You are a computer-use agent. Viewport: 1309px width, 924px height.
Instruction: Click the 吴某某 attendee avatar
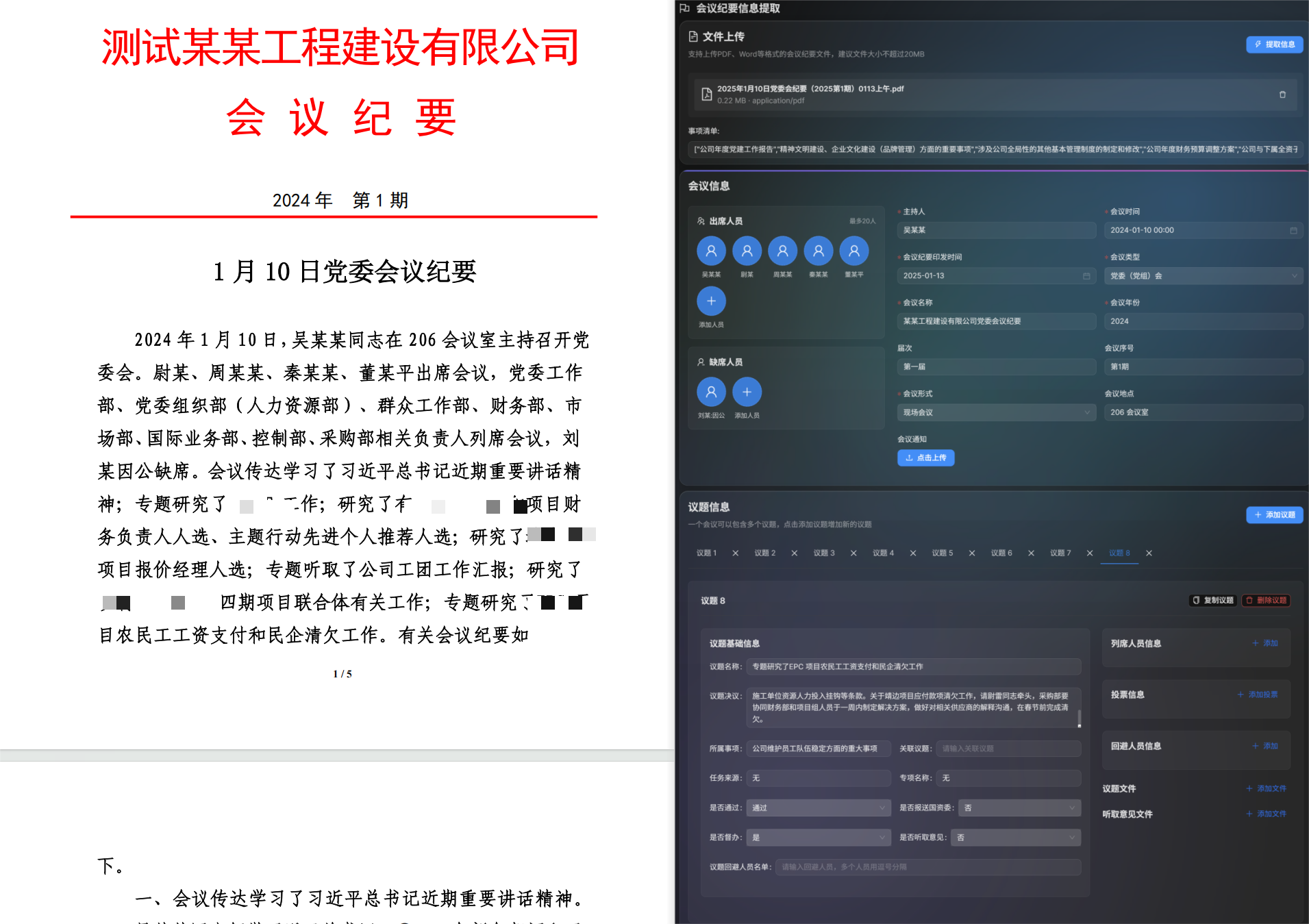[711, 251]
